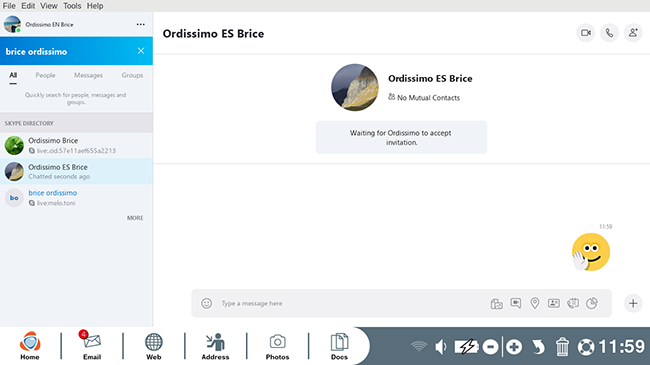Select the Groups search tab

point(132,75)
